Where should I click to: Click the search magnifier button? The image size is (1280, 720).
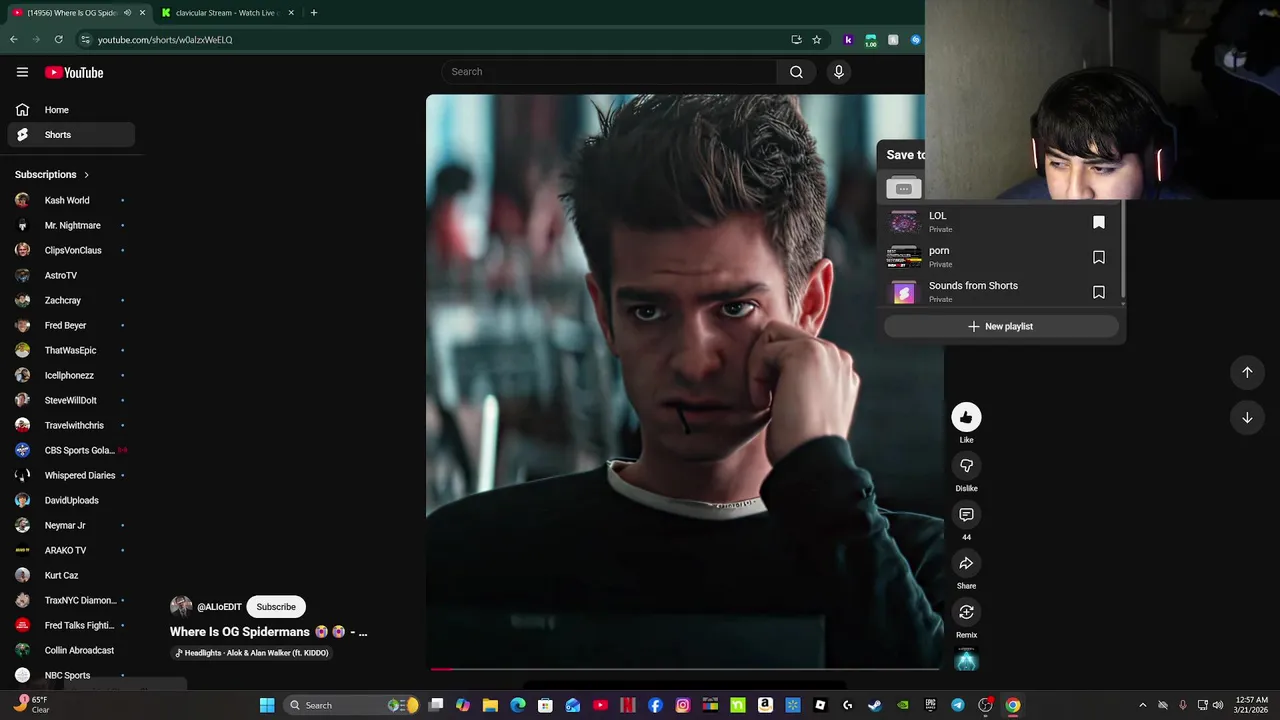click(796, 72)
